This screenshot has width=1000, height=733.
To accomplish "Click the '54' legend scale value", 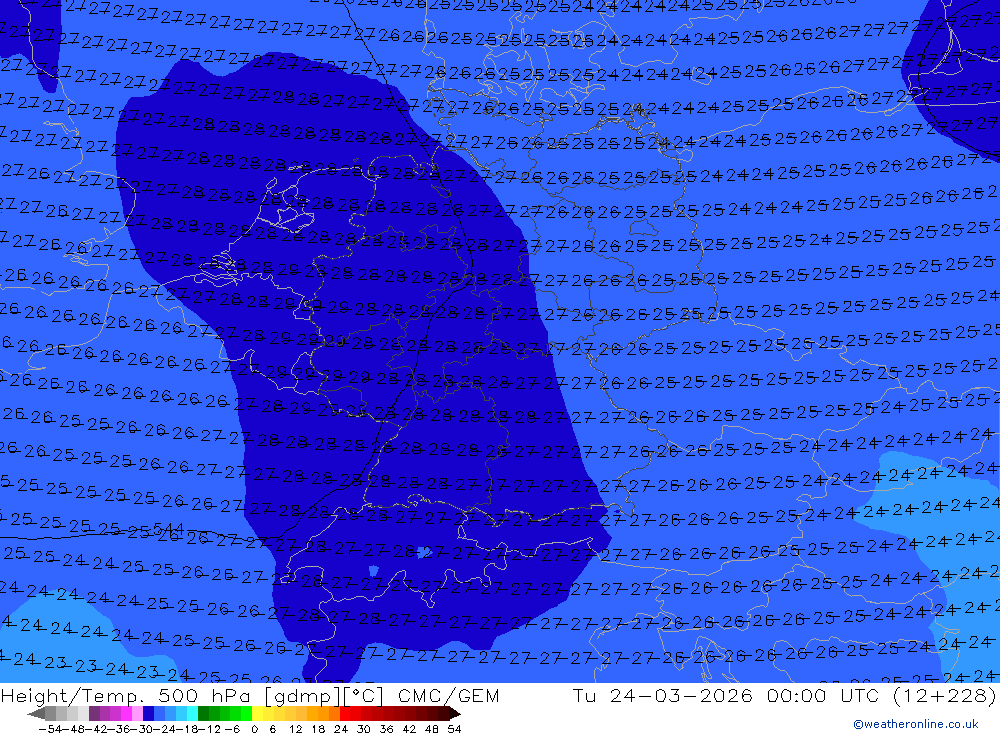I will tap(454, 729).
